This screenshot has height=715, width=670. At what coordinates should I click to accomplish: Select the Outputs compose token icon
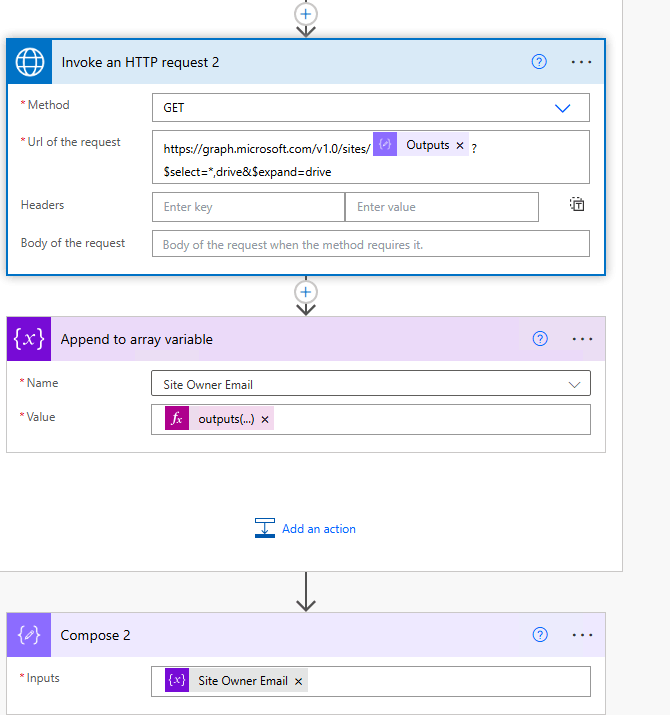(x=385, y=144)
